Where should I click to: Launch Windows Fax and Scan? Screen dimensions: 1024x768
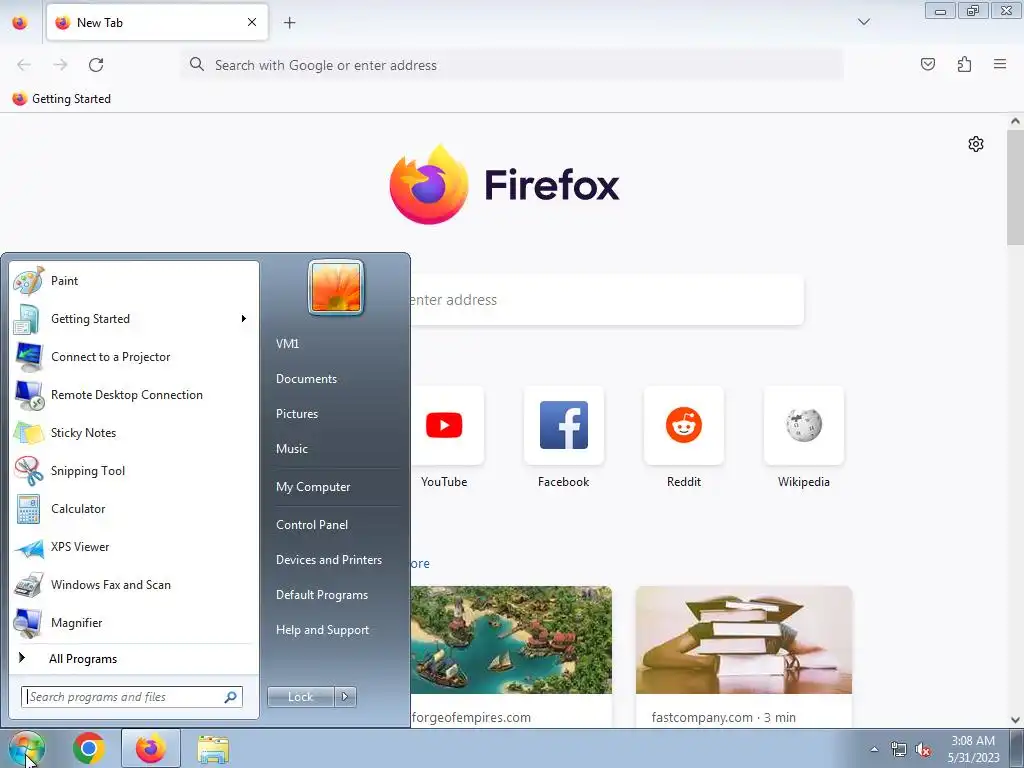tap(134, 585)
